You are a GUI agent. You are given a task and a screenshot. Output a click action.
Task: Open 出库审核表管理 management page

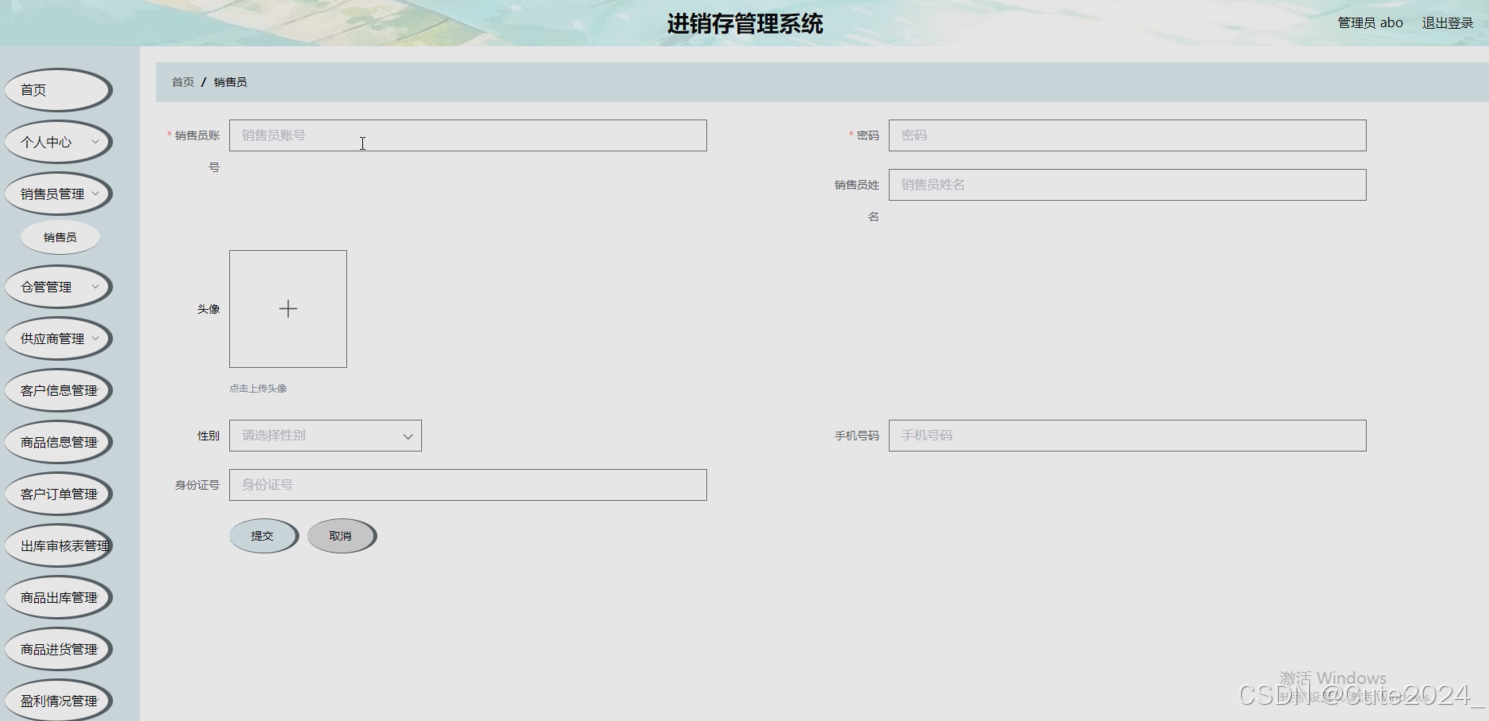(x=57, y=545)
